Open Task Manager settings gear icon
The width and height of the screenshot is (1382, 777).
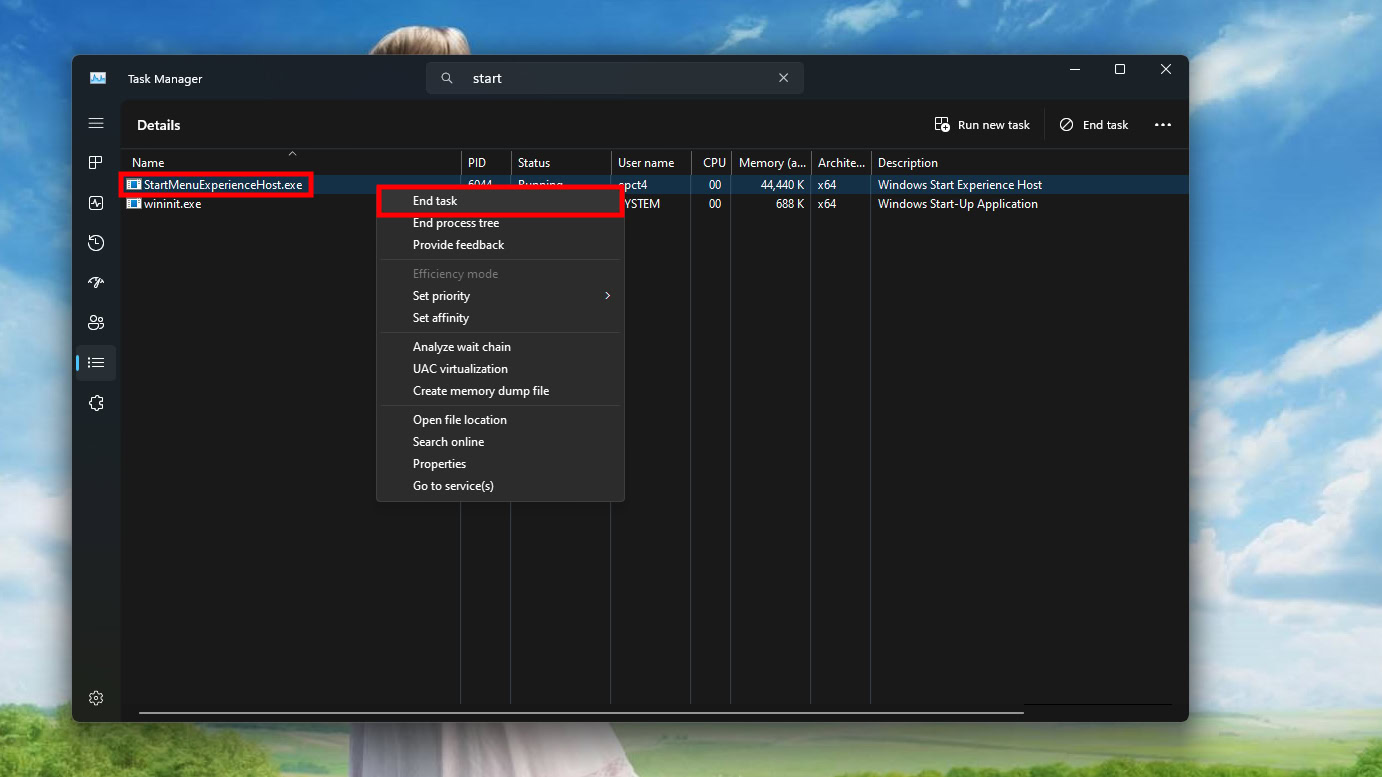click(x=96, y=698)
